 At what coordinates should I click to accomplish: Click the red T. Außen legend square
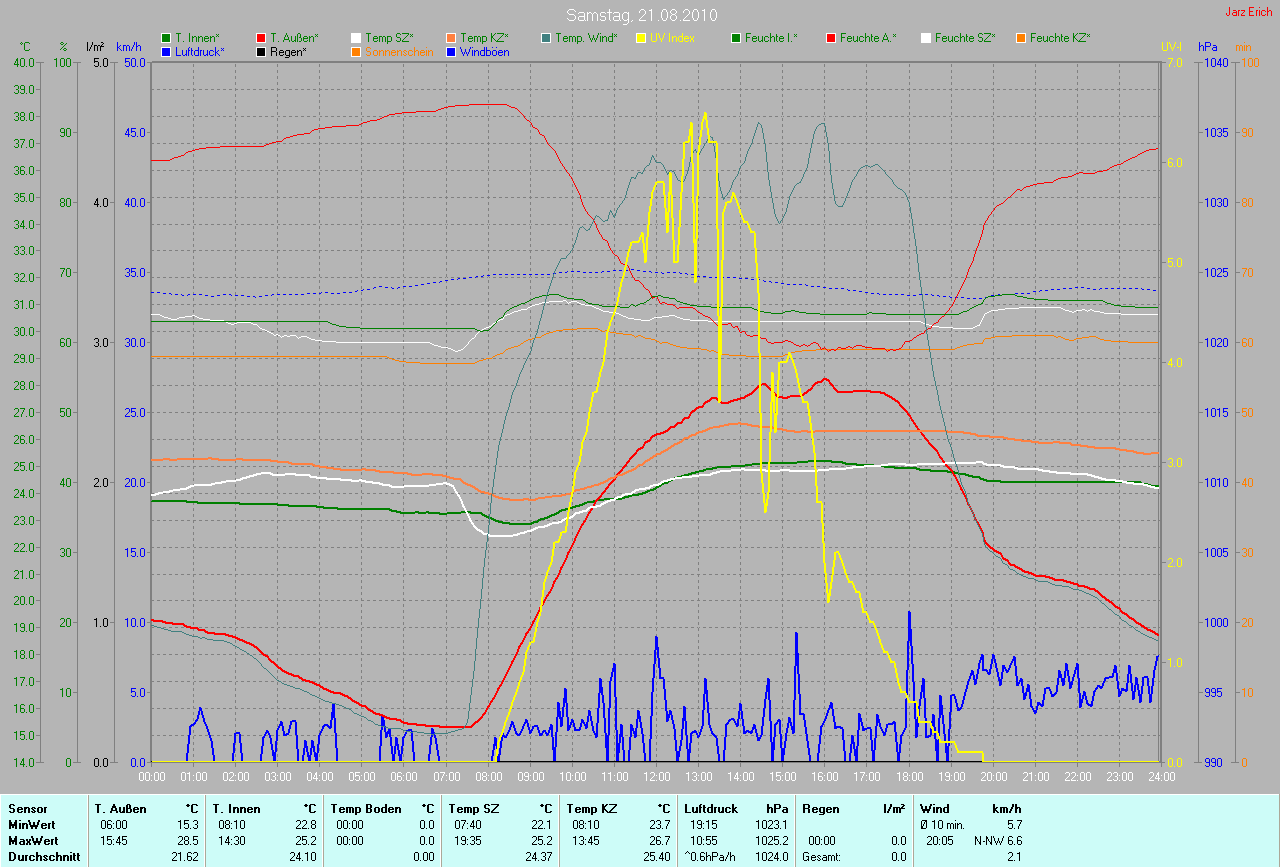pyautogui.click(x=262, y=38)
